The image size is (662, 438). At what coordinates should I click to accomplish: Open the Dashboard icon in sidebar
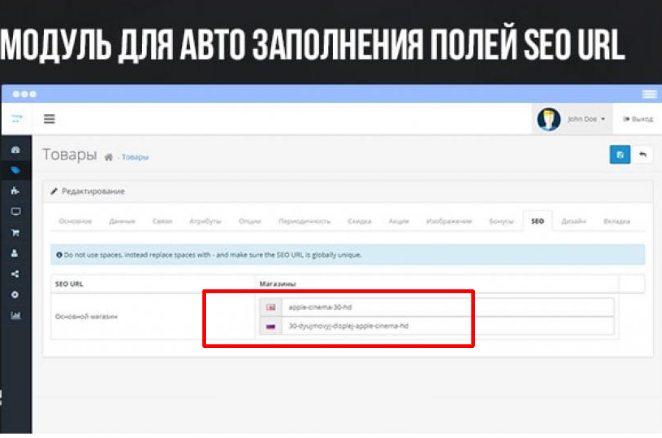click(x=15, y=150)
